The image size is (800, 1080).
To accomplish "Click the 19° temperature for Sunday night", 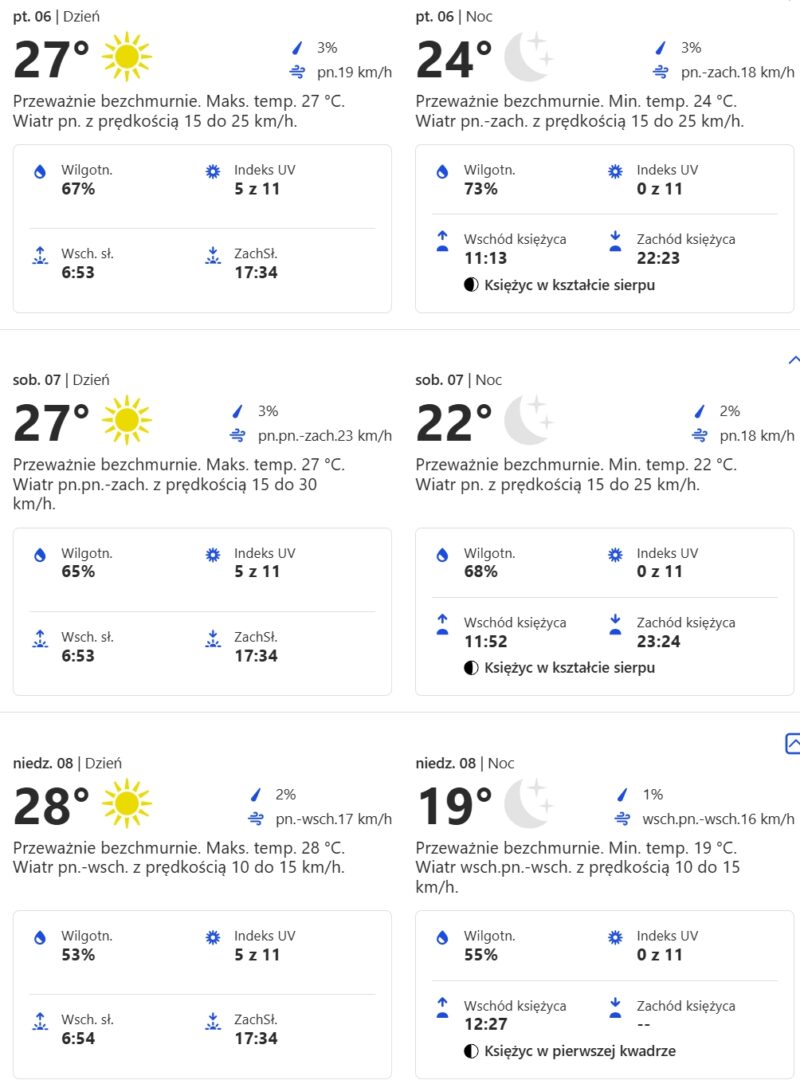I will 454,806.
